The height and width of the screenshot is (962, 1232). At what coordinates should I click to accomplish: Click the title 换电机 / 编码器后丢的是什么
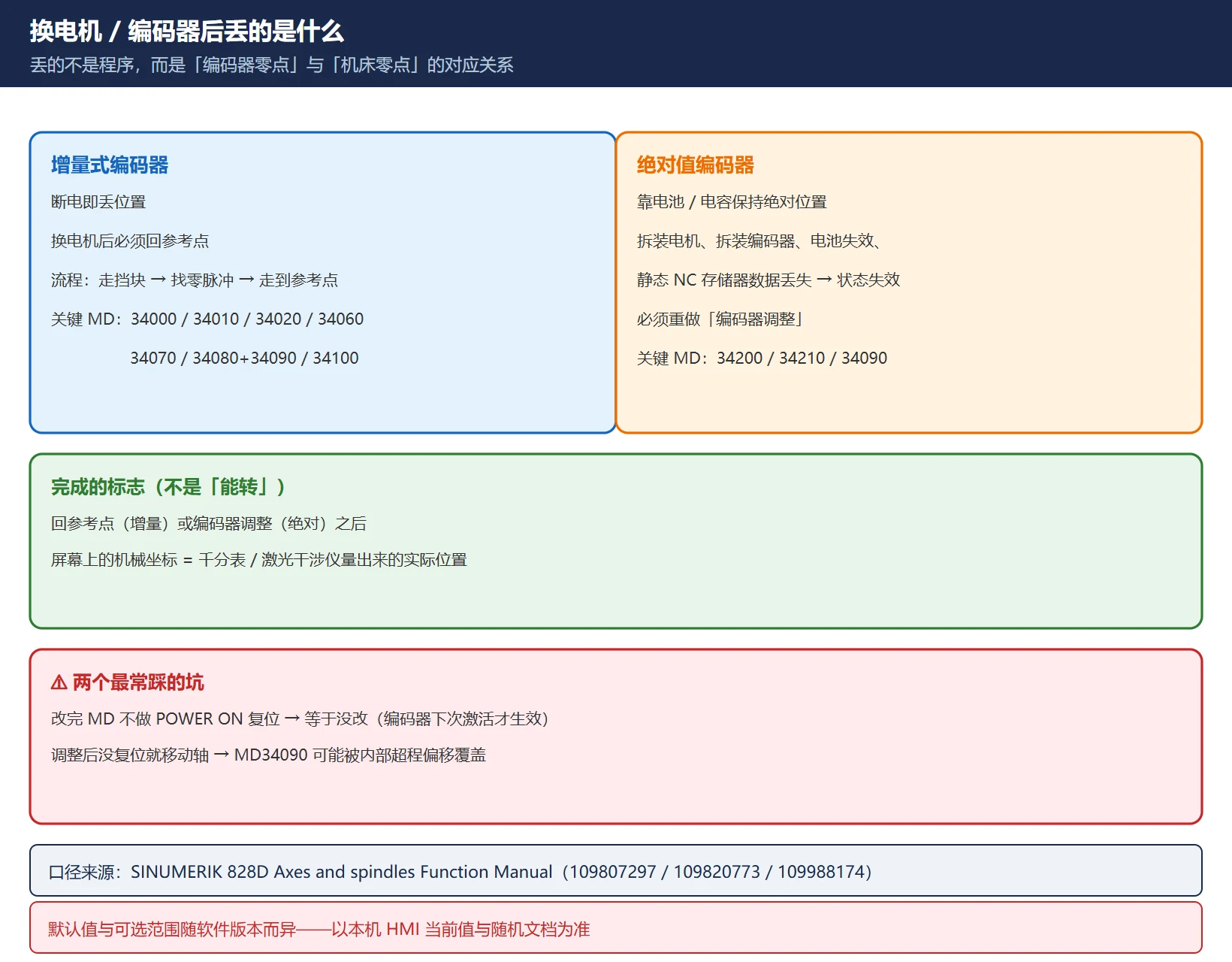pos(186,31)
